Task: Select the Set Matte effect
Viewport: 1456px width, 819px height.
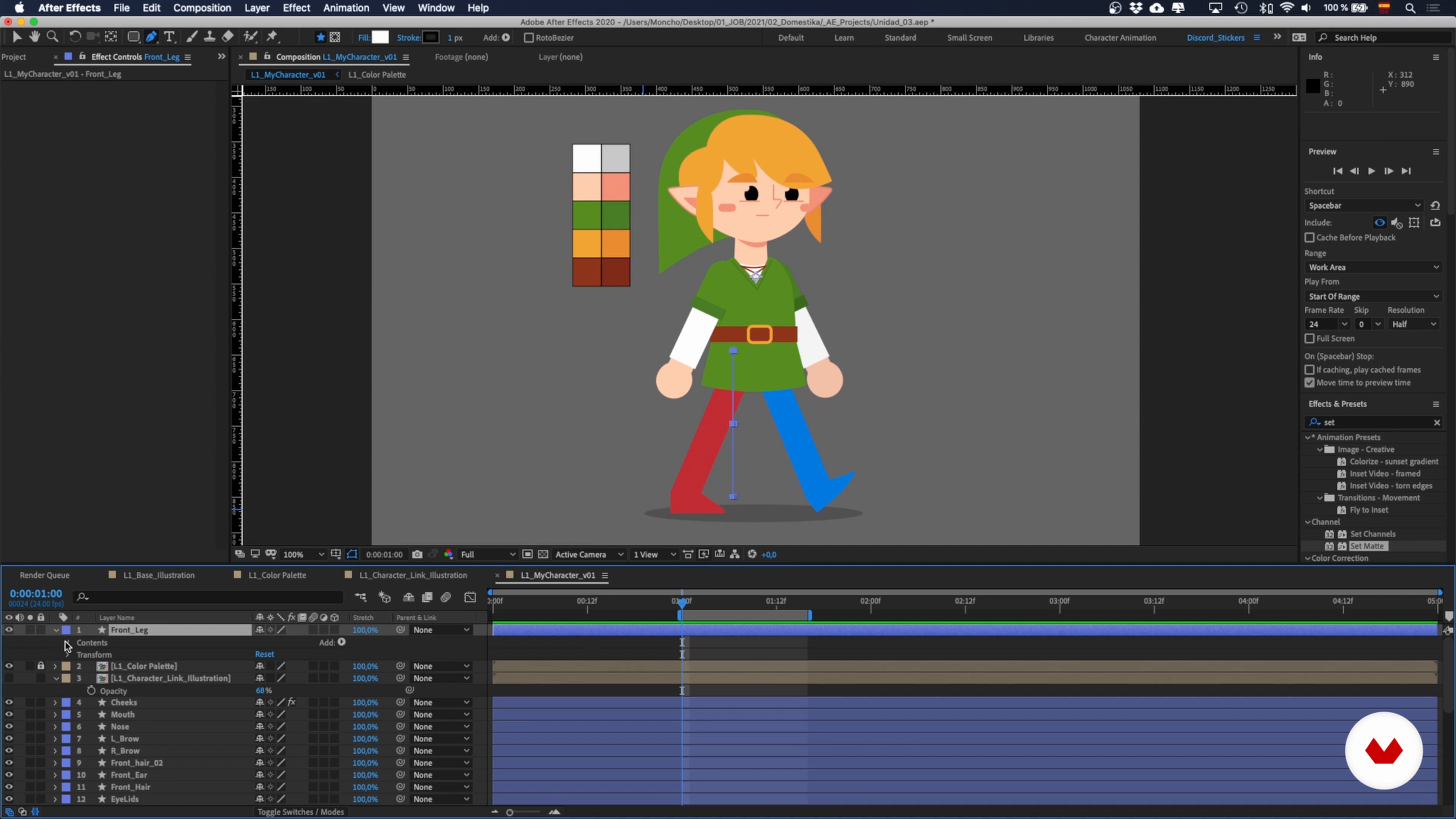Action: (x=1367, y=546)
